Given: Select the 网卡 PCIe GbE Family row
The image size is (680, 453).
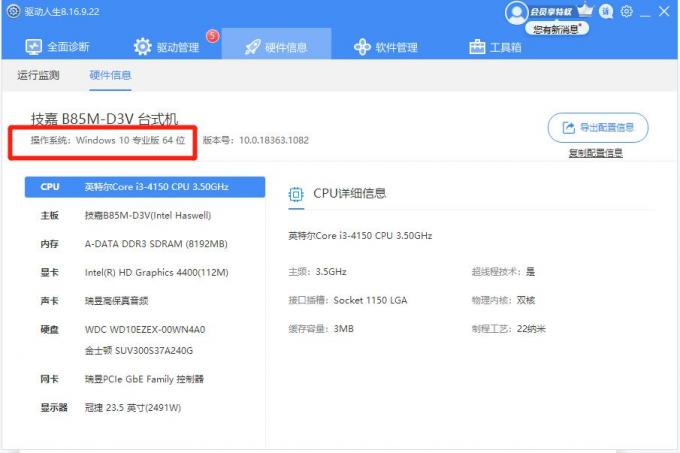Looking at the screenshot, I should (145, 379).
